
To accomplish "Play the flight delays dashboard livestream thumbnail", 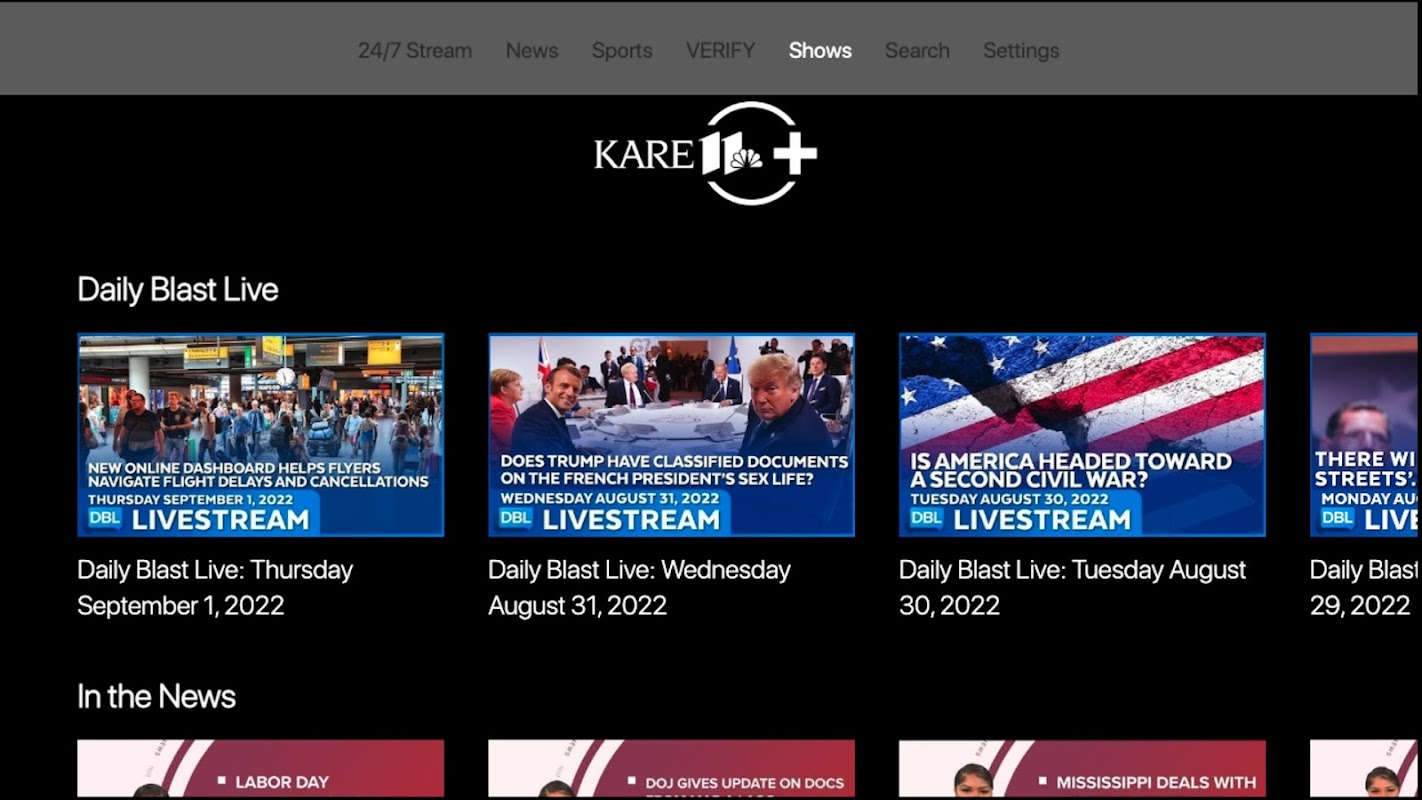I will click(x=261, y=435).
